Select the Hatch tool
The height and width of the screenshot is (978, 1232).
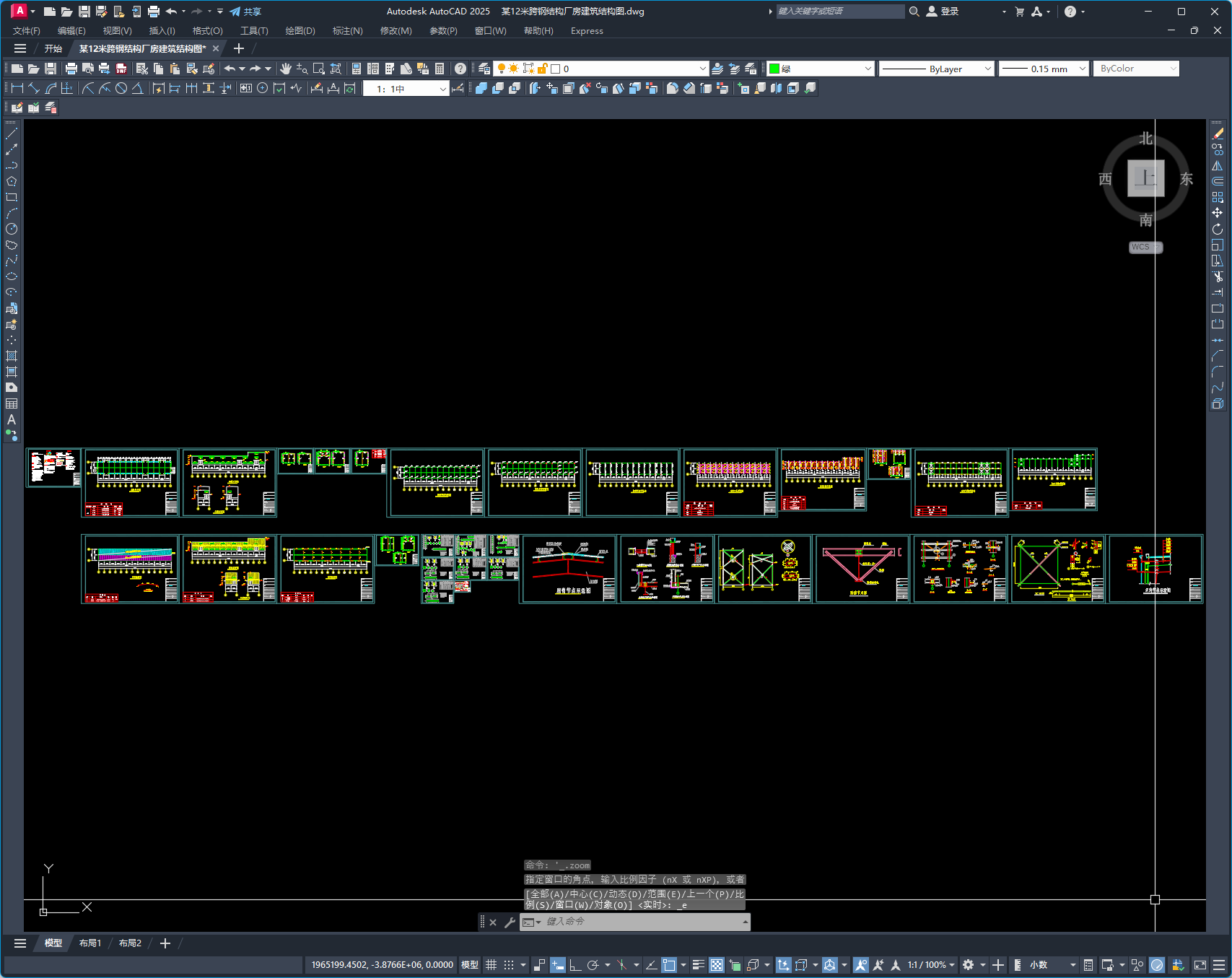[12, 356]
